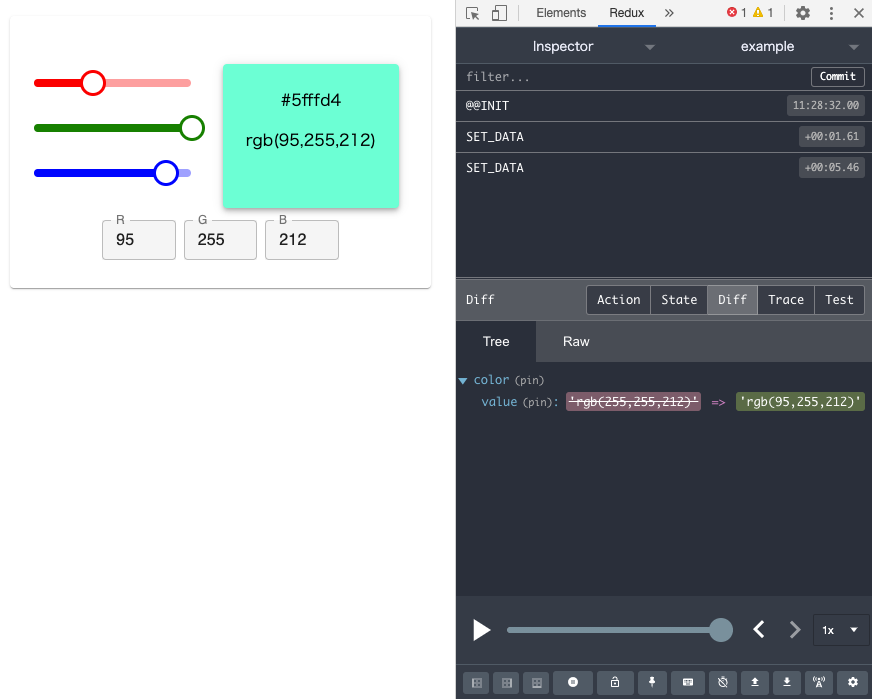The height and width of the screenshot is (699, 872).
Task: Toggle device toolbar icon
Action: 499,13
